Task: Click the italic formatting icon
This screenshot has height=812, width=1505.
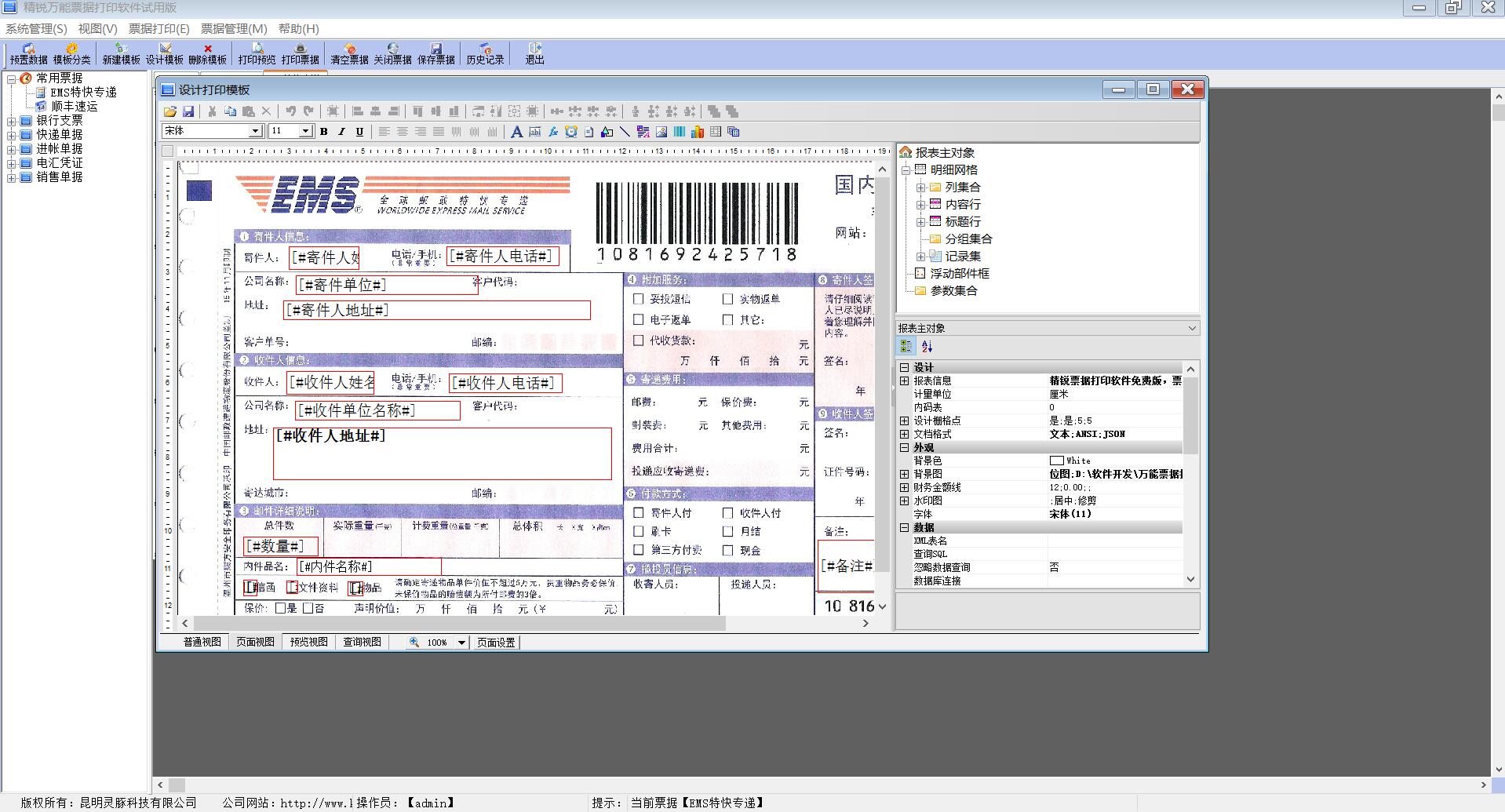Action: tap(341, 132)
